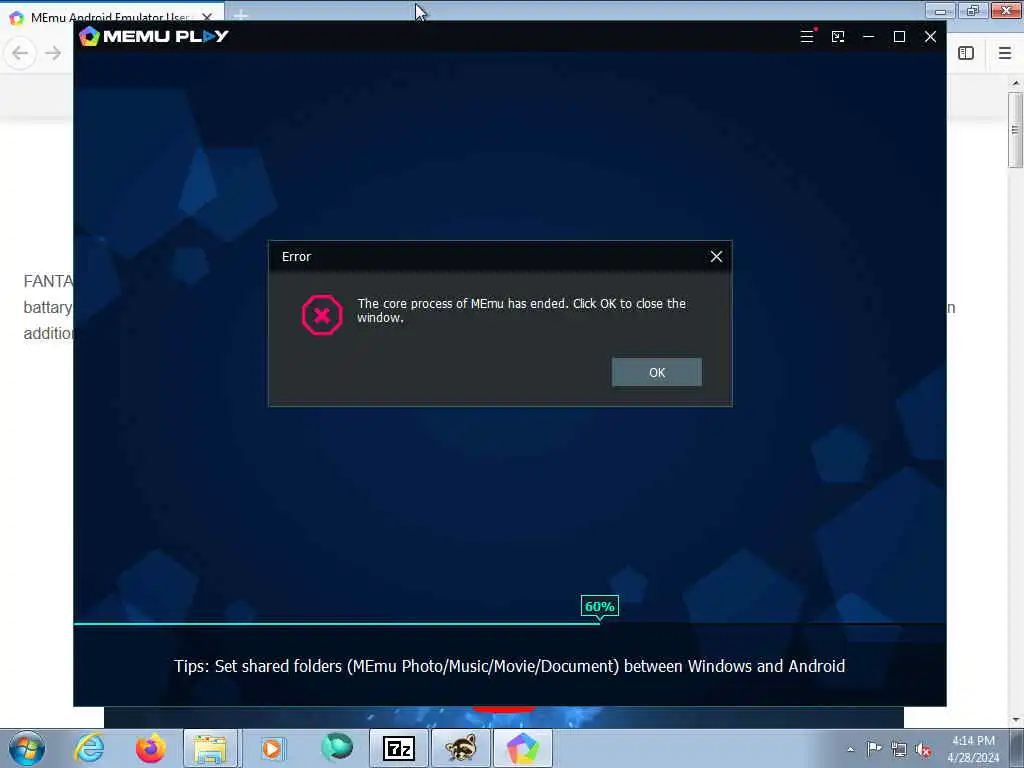Close the MEmu Android Emulator browser tab

click(207, 17)
